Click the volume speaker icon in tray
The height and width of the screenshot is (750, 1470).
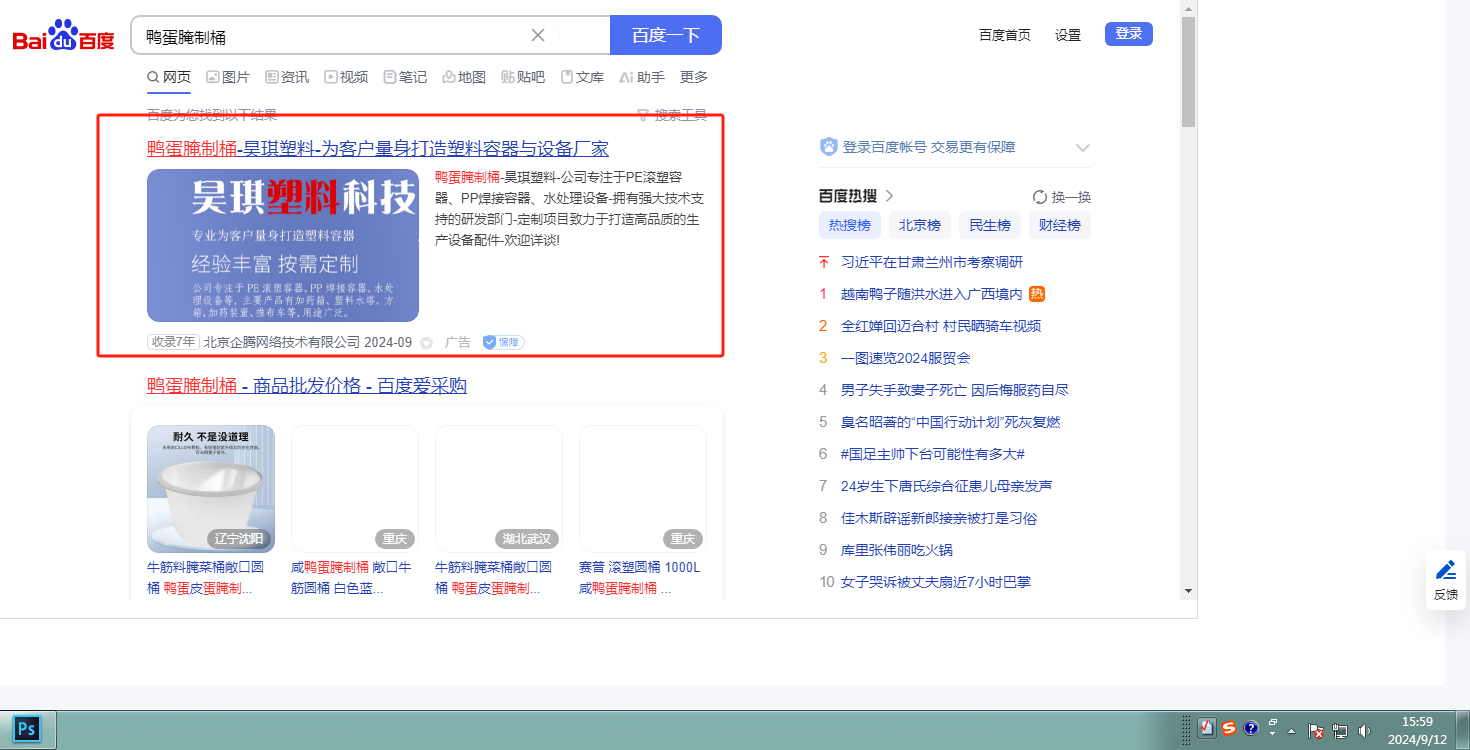tap(1365, 731)
